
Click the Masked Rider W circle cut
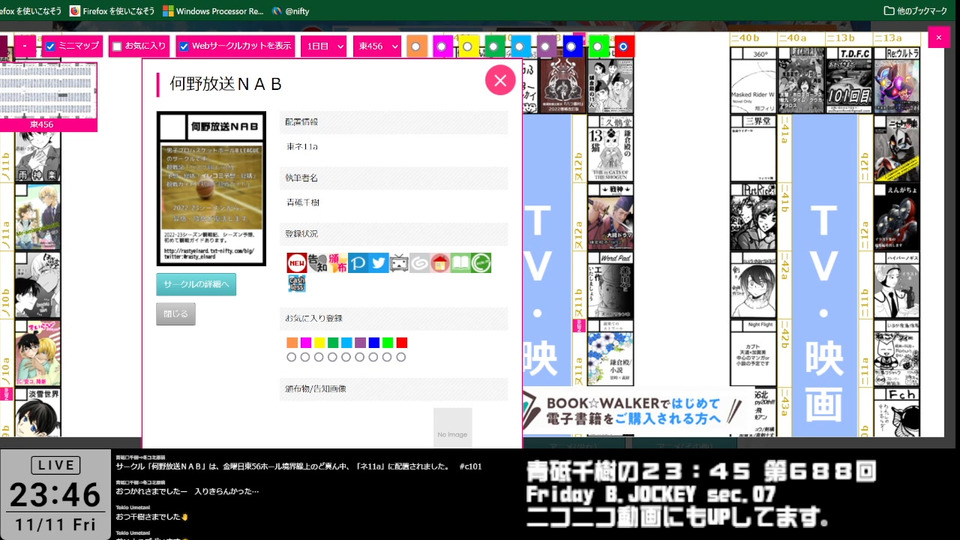(753, 80)
